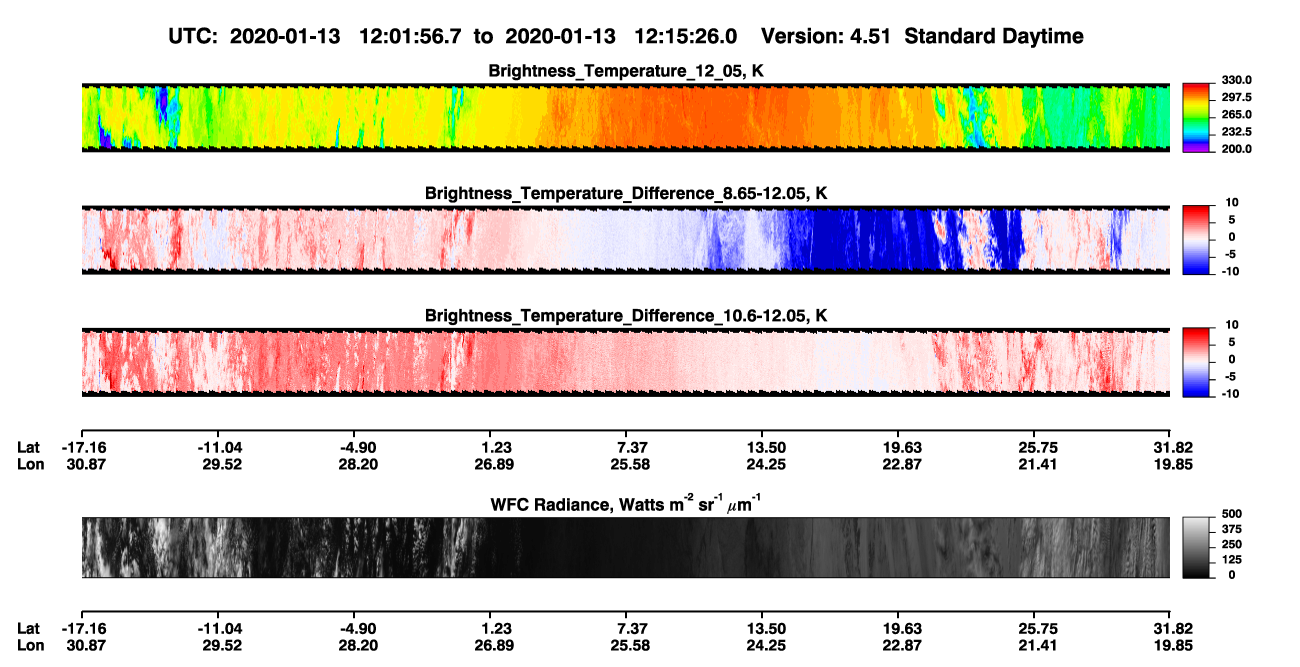The height and width of the screenshot is (667, 1300).
Task: Click the grayscale colorbar of WFC Radiance
Action: (1195, 547)
